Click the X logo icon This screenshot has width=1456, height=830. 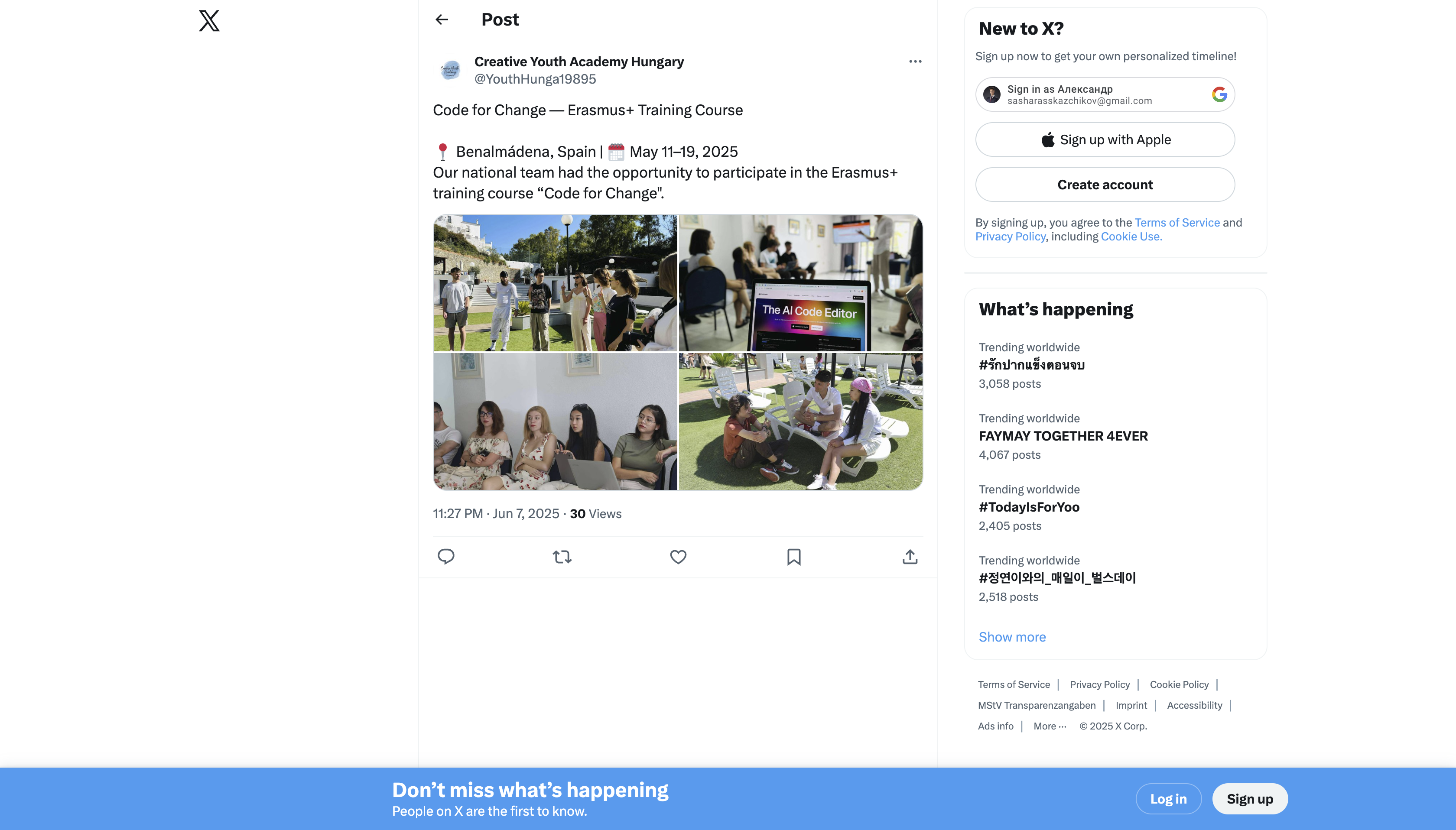[x=209, y=20]
